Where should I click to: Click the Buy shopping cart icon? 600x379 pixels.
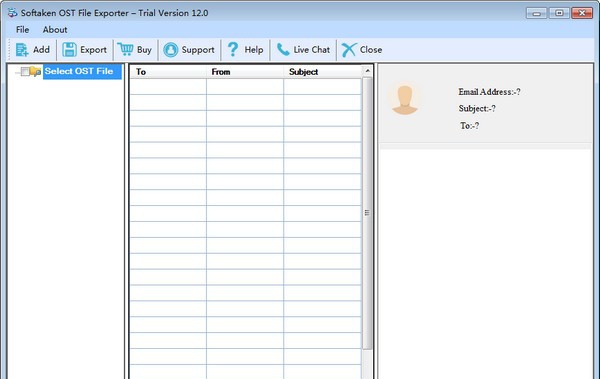click(125, 49)
